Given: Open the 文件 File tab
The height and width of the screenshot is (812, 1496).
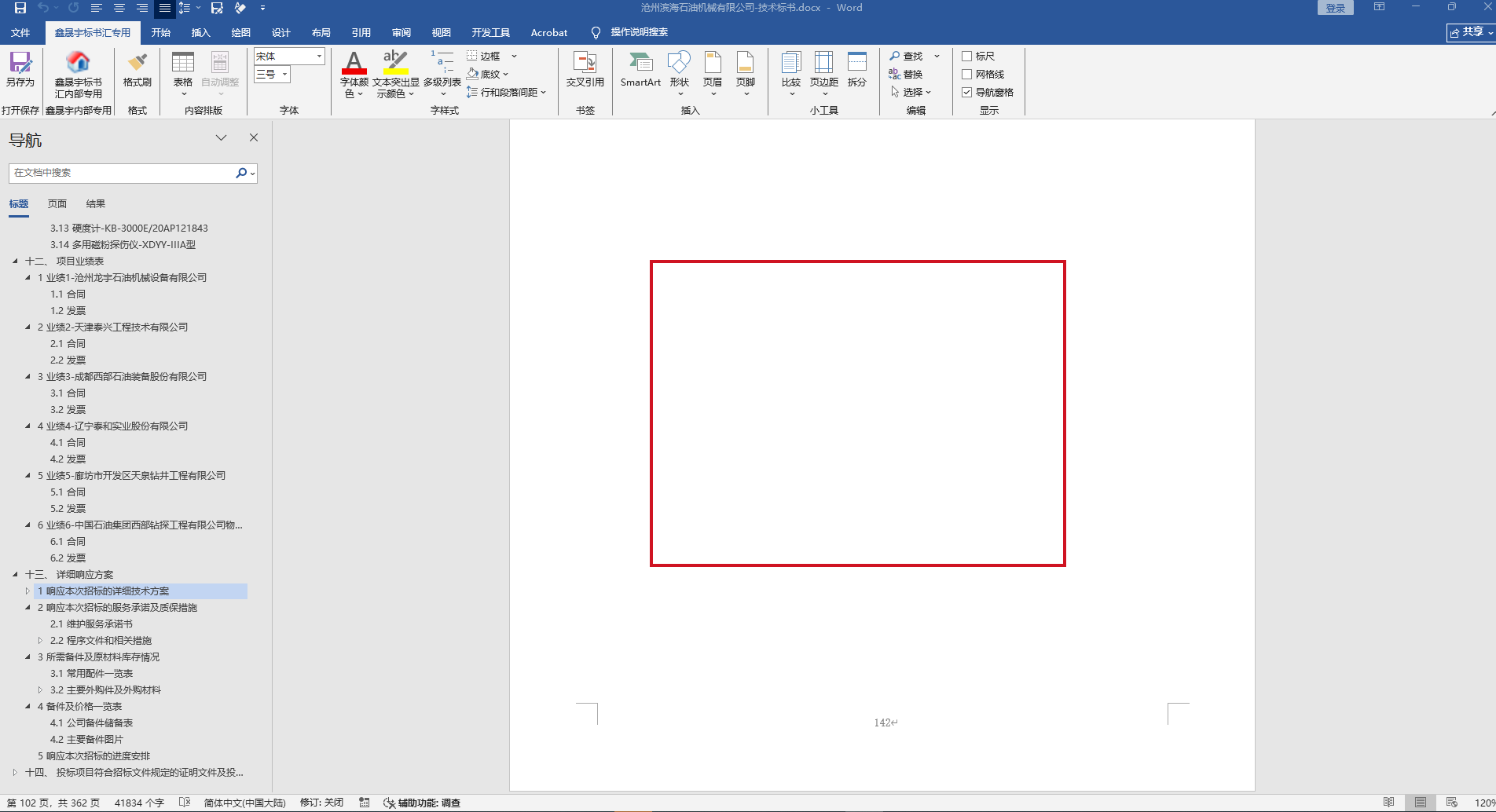Looking at the screenshot, I should [20, 32].
